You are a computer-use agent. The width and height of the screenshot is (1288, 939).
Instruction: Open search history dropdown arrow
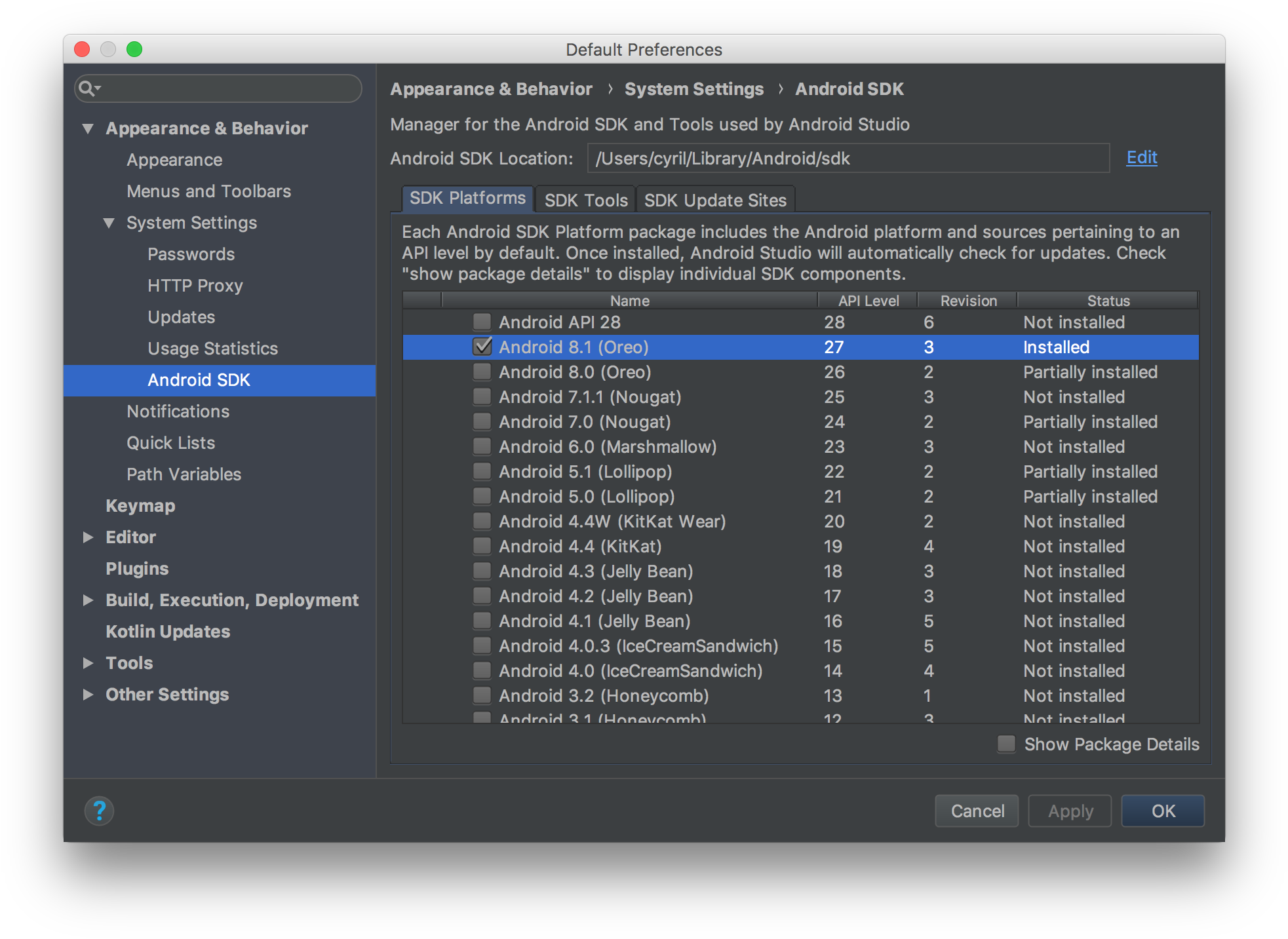coord(98,88)
